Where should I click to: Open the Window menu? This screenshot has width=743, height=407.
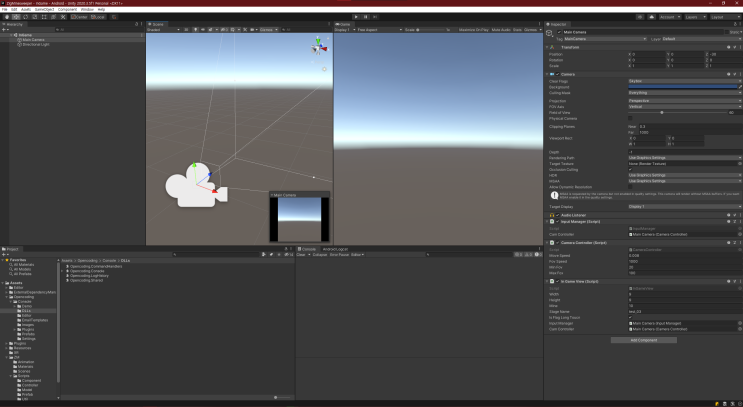(87, 9)
